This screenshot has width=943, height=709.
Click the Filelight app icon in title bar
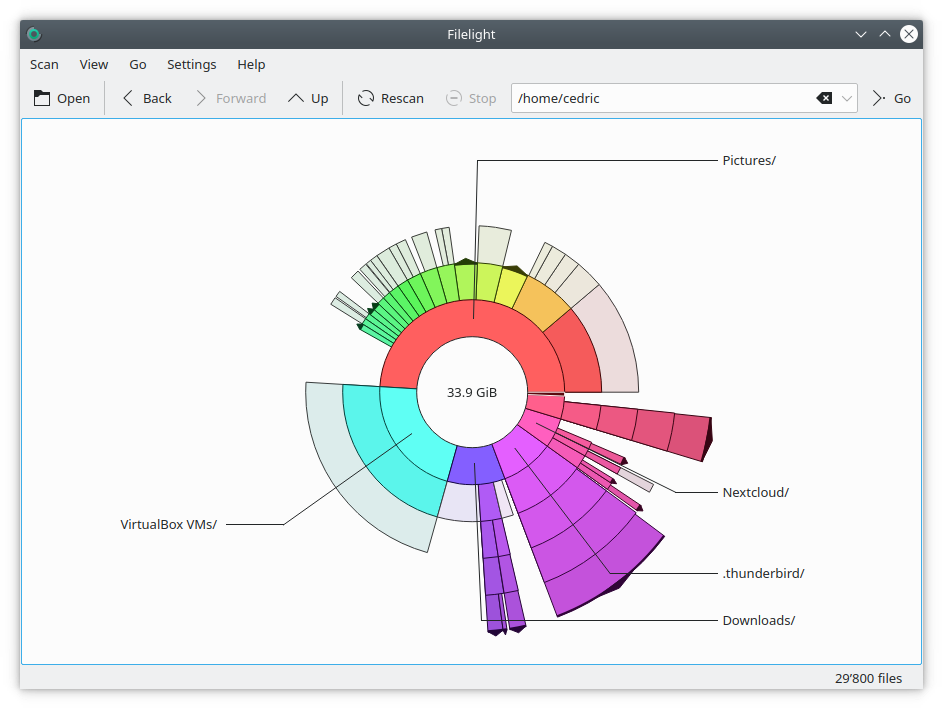34,34
